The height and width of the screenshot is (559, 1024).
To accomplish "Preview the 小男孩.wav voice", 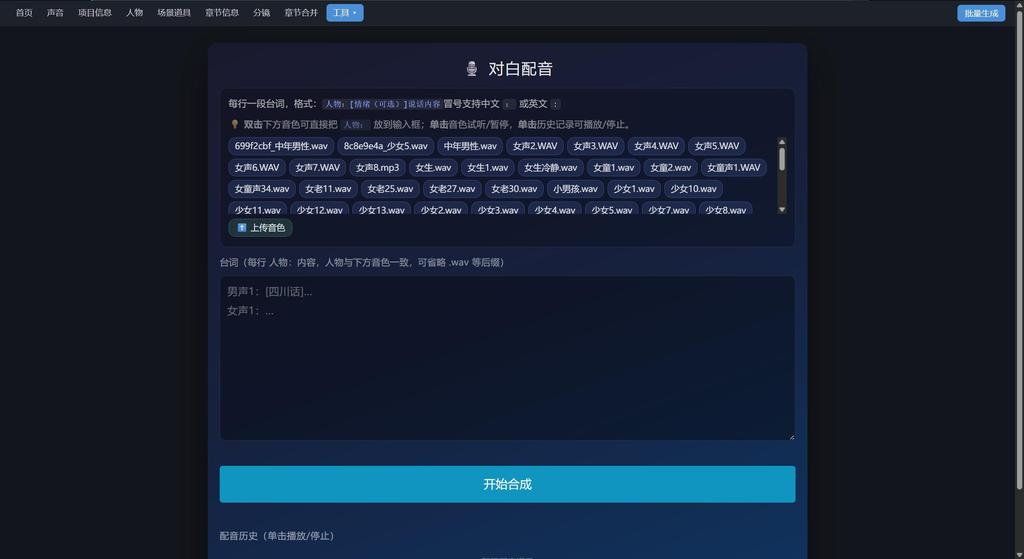I will point(575,189).
